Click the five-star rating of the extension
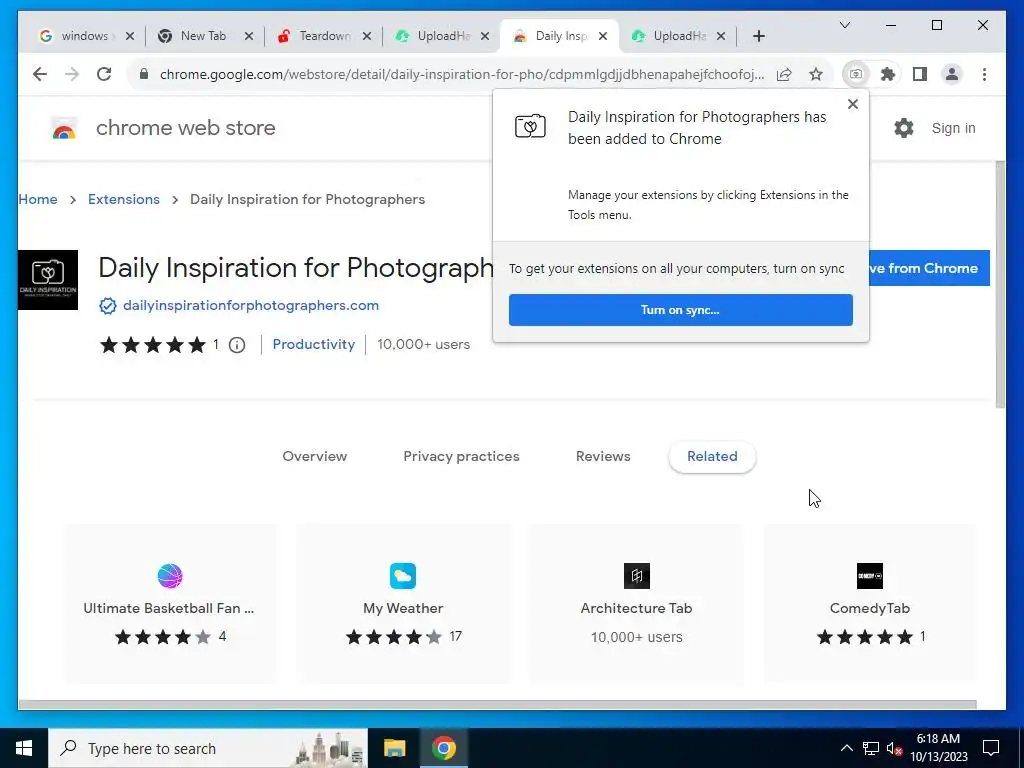The height and width of the screenshot is (768, 1024). coord(153,345)
